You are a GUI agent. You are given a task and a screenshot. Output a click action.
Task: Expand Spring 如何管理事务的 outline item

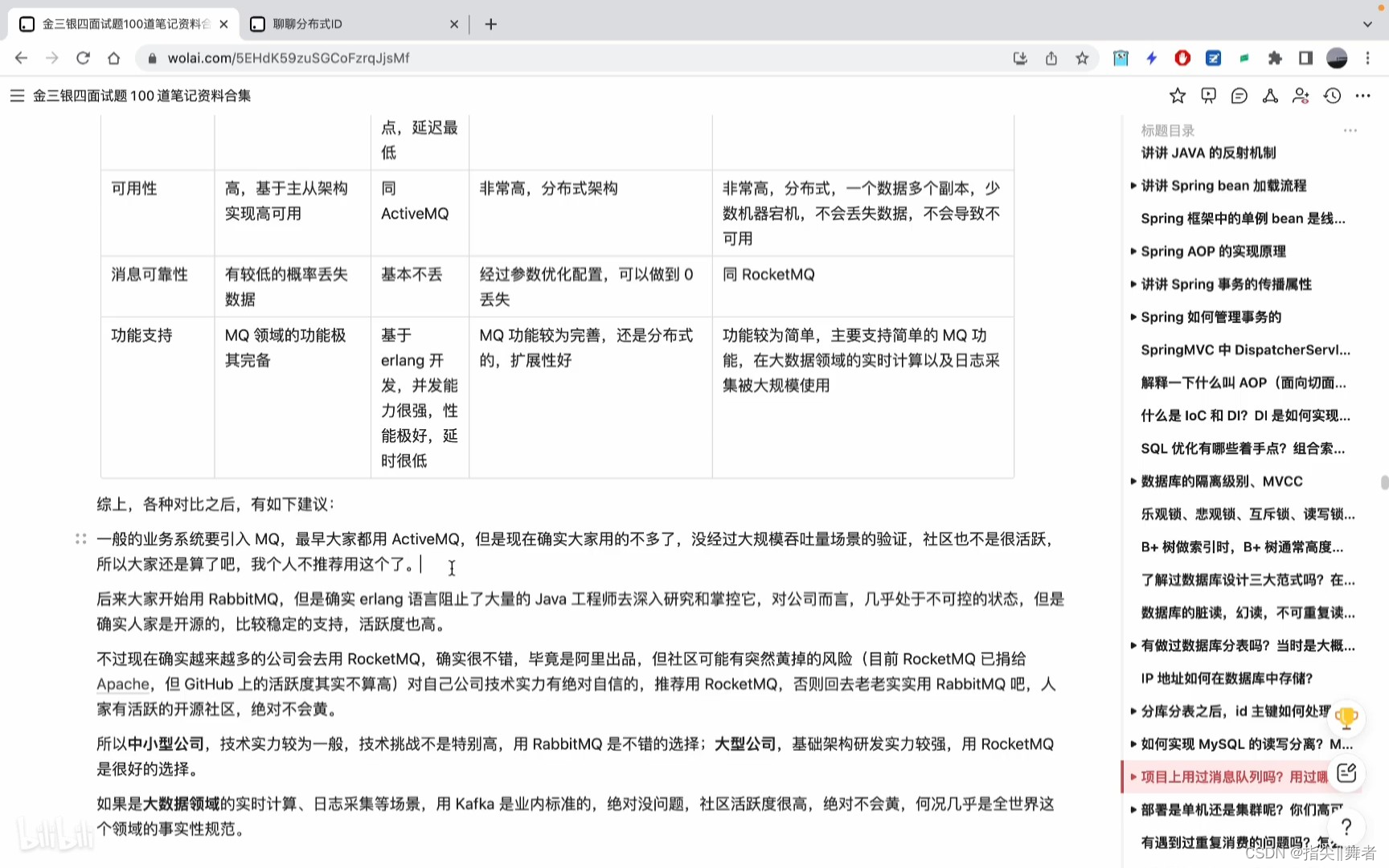[x=1133, y=317]
